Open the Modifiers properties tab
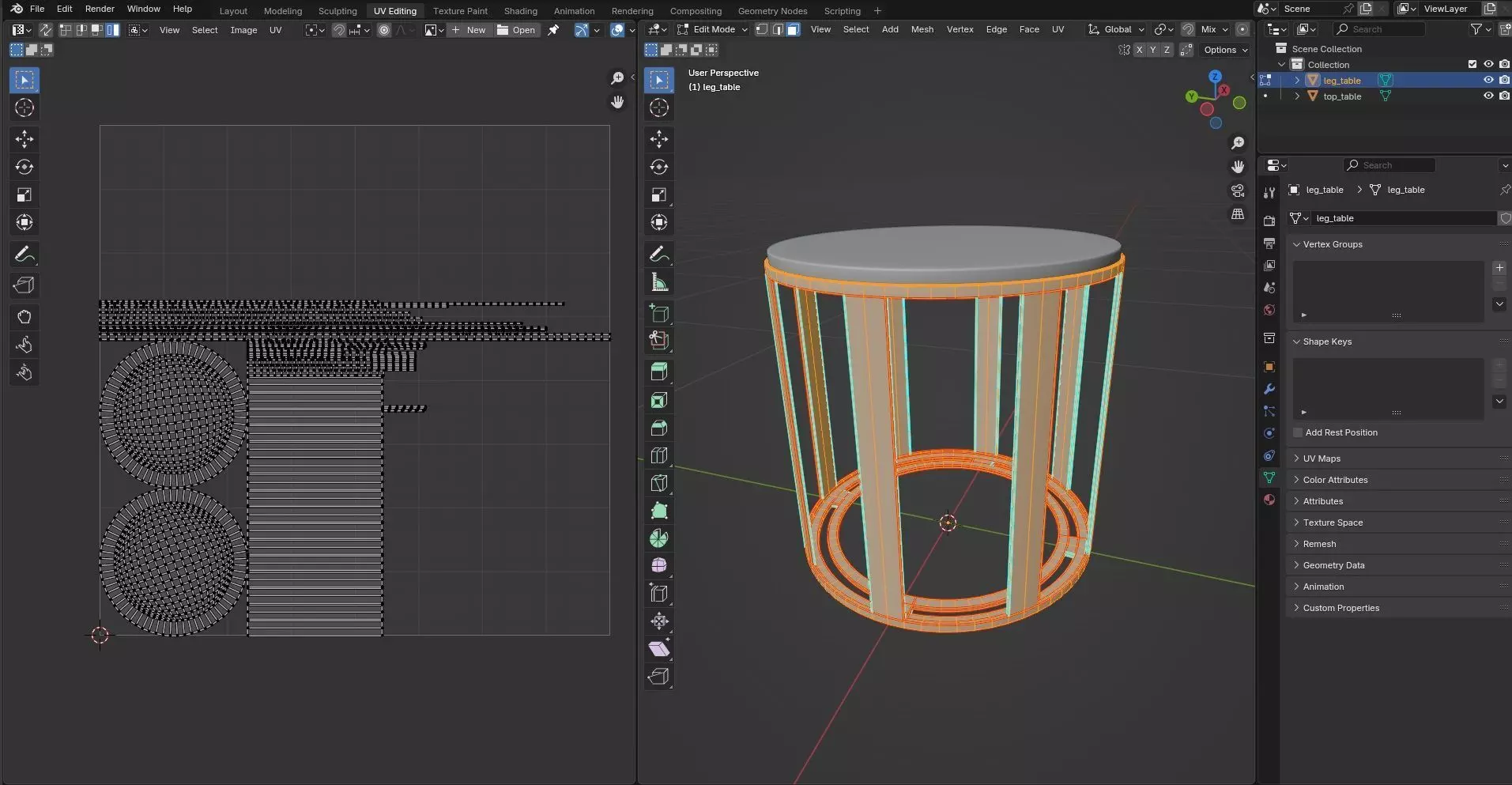Image resolution: width=1512 pixels, height=785 pixels. pyautogui.click(x=1269, y=389)
